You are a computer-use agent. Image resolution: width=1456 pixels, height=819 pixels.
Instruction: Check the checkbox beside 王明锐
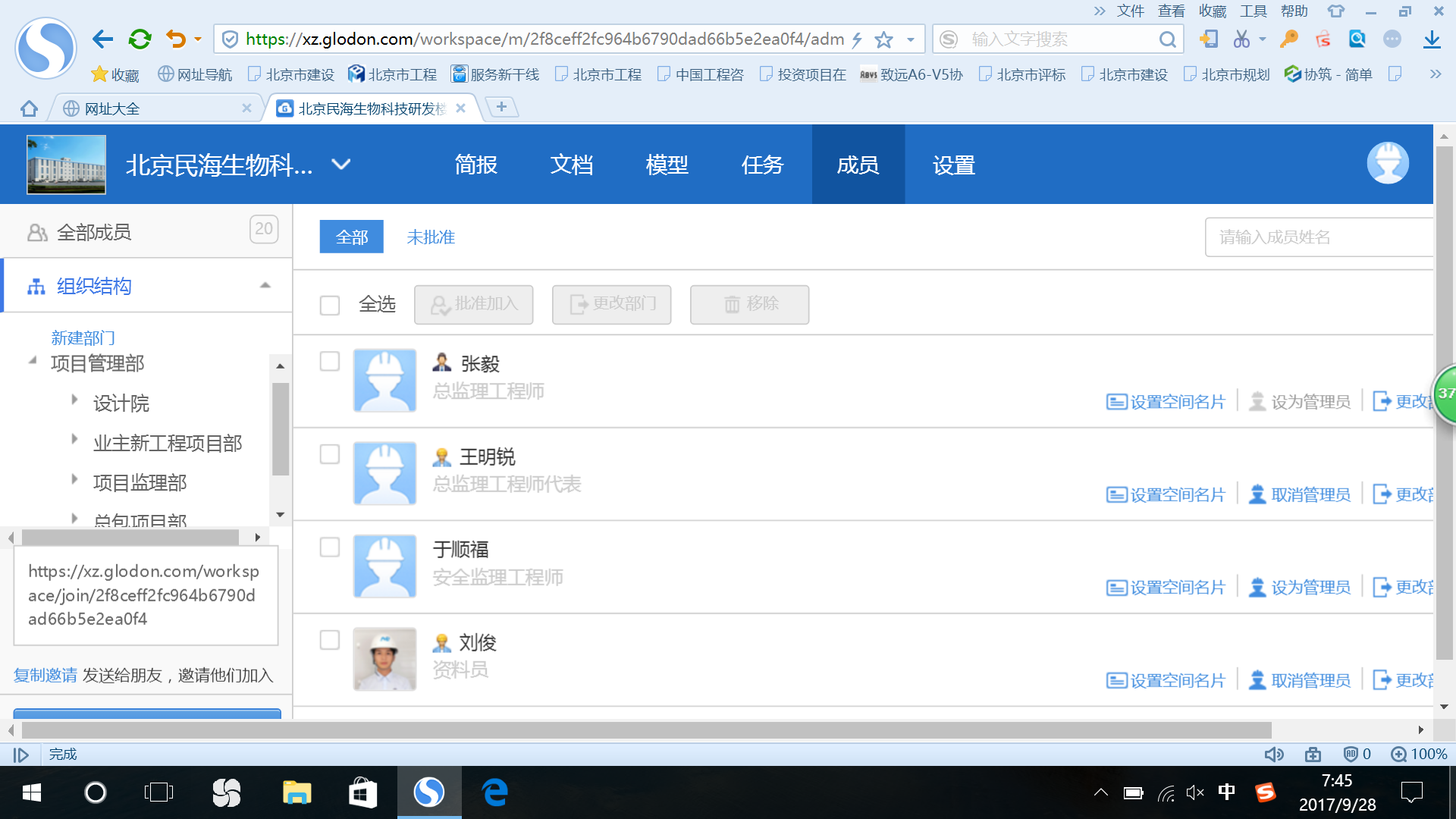pos(329,454)
